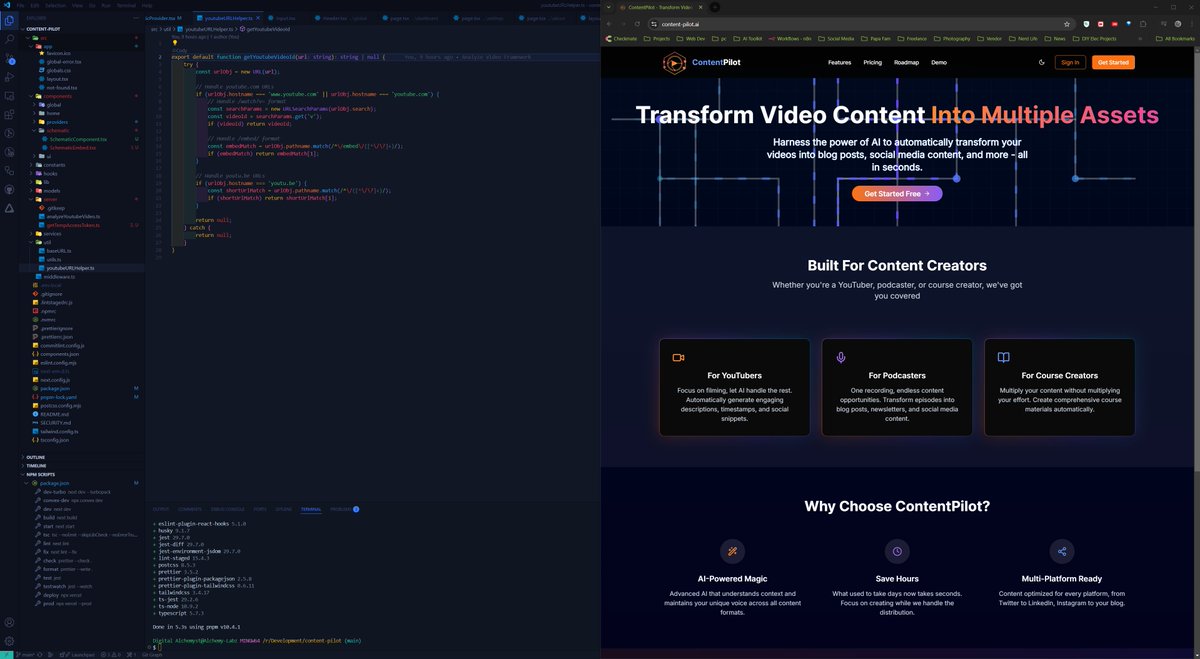Reload the content-pilot.ai page
The image size is (1200, 659).
pos(637,24)
